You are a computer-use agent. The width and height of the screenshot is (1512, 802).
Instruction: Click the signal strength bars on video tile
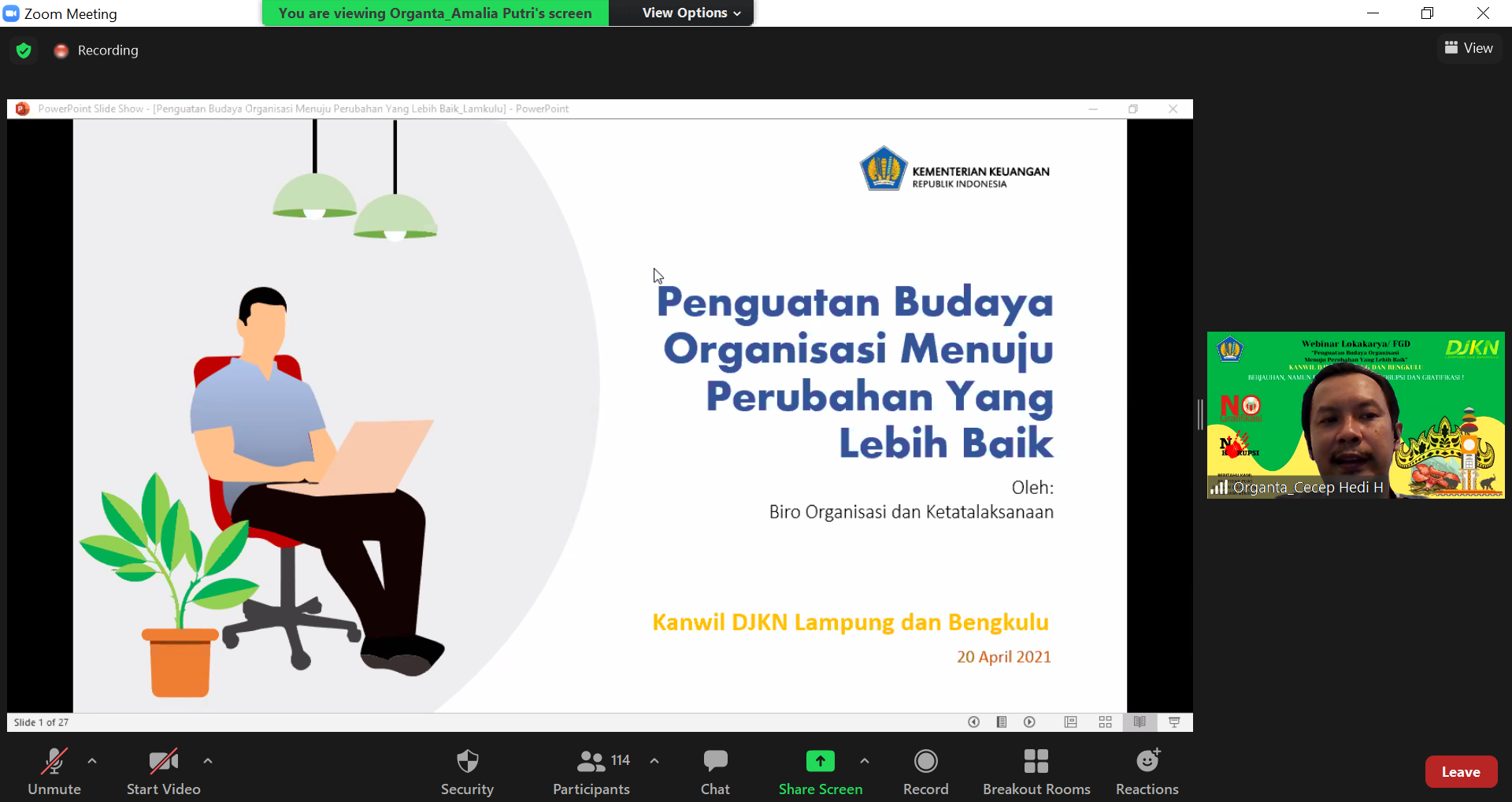tap(1219, 488)
